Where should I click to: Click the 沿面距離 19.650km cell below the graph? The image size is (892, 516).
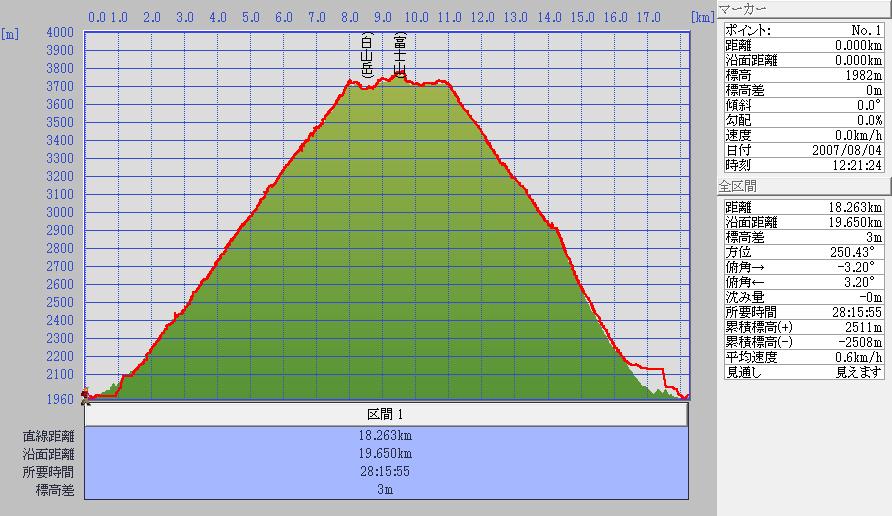pyautogui.click(x=386, y=454)
